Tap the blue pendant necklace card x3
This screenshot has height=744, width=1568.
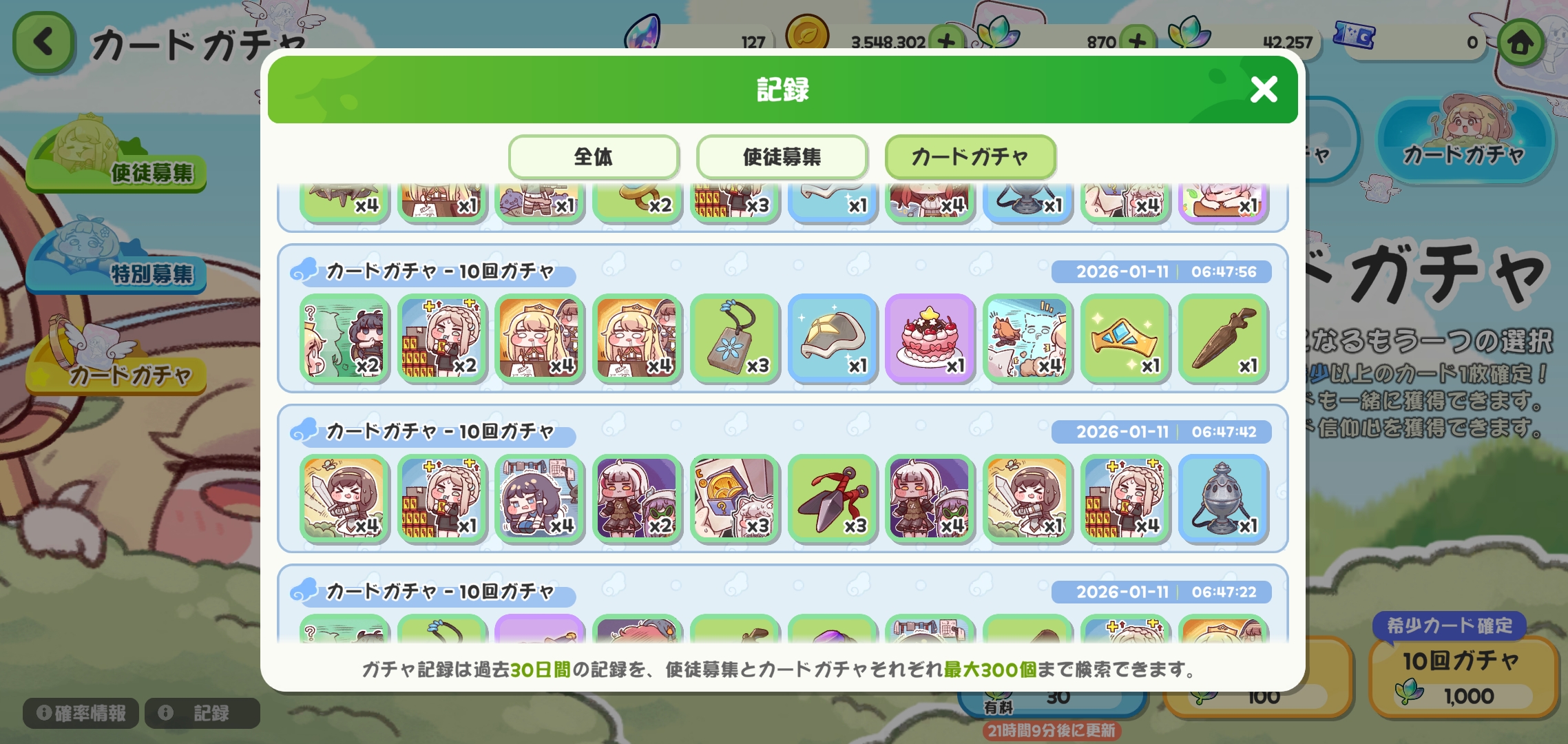(735, 338)
